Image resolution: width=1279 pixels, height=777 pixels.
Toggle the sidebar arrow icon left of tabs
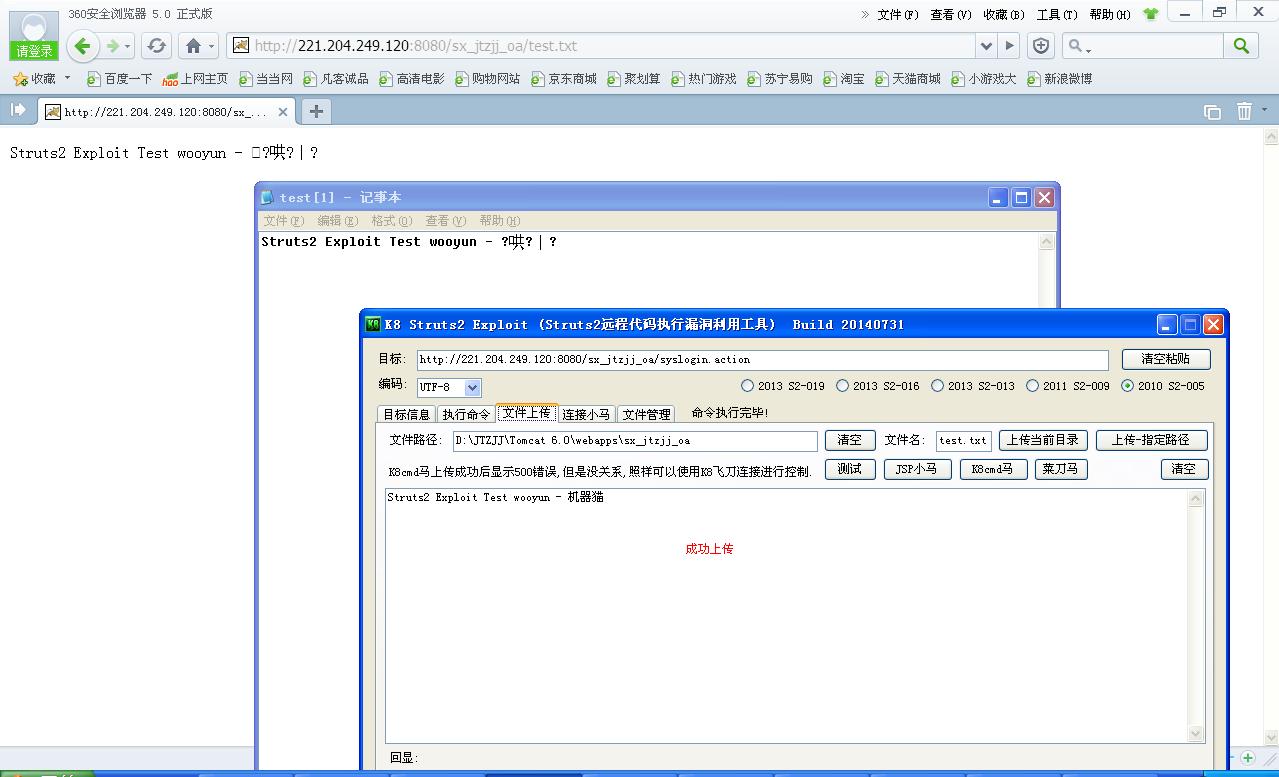click(x=17, y=111)
